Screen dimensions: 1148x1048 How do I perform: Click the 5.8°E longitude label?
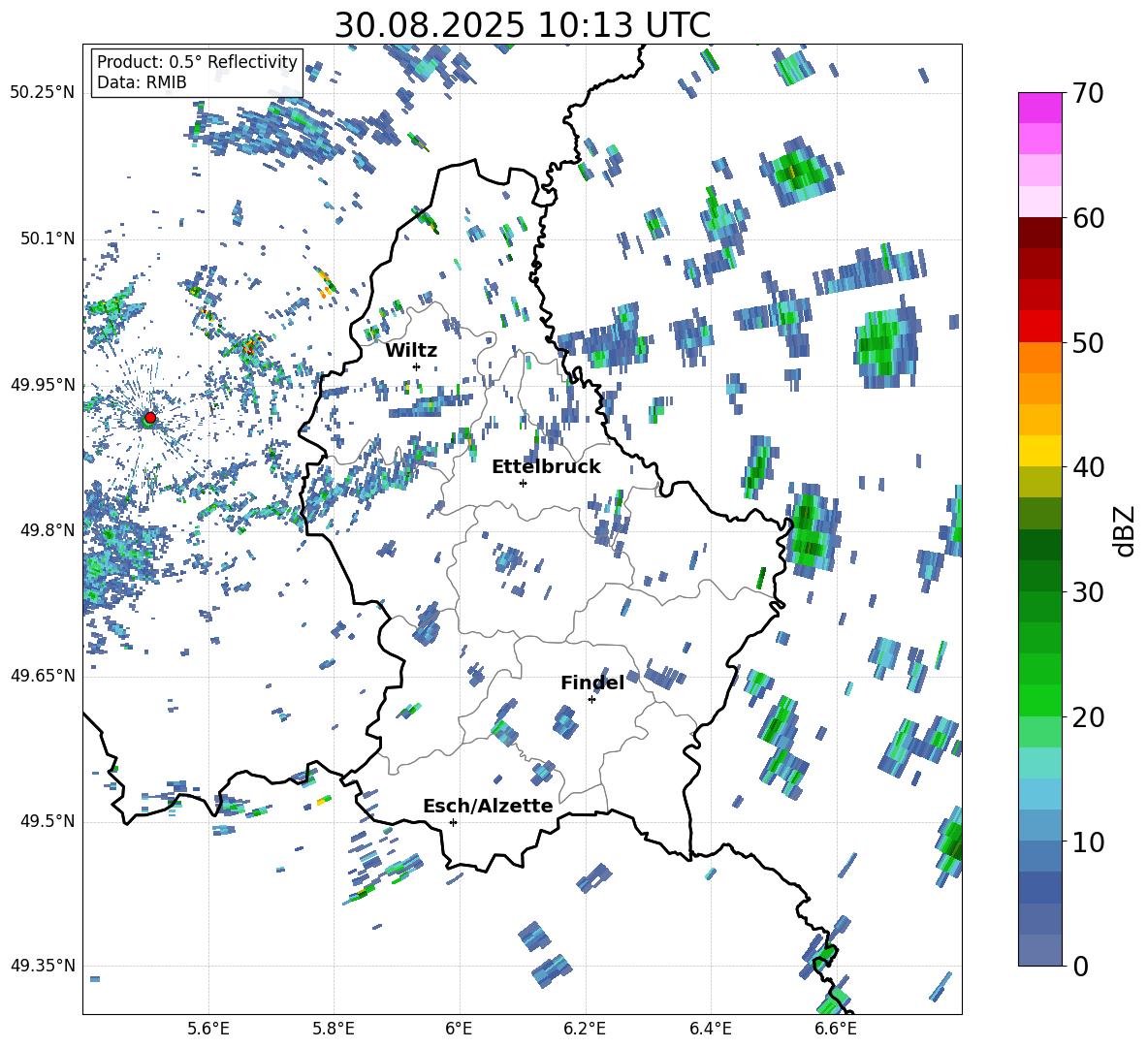coord(334,1029)
